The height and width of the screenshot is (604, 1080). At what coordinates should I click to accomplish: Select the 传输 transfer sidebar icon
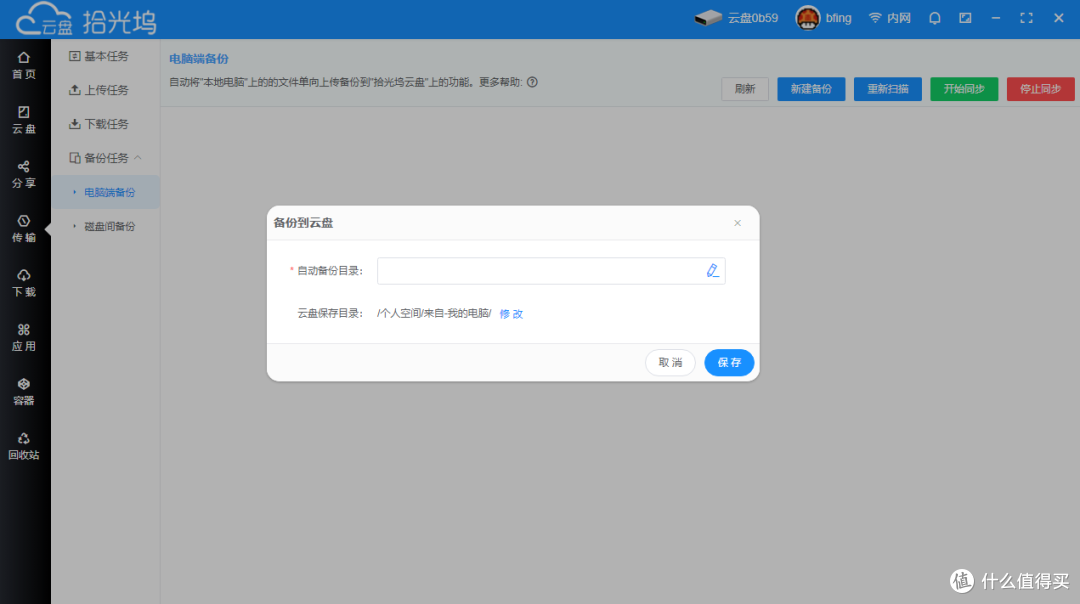click(x=24, y=229)
